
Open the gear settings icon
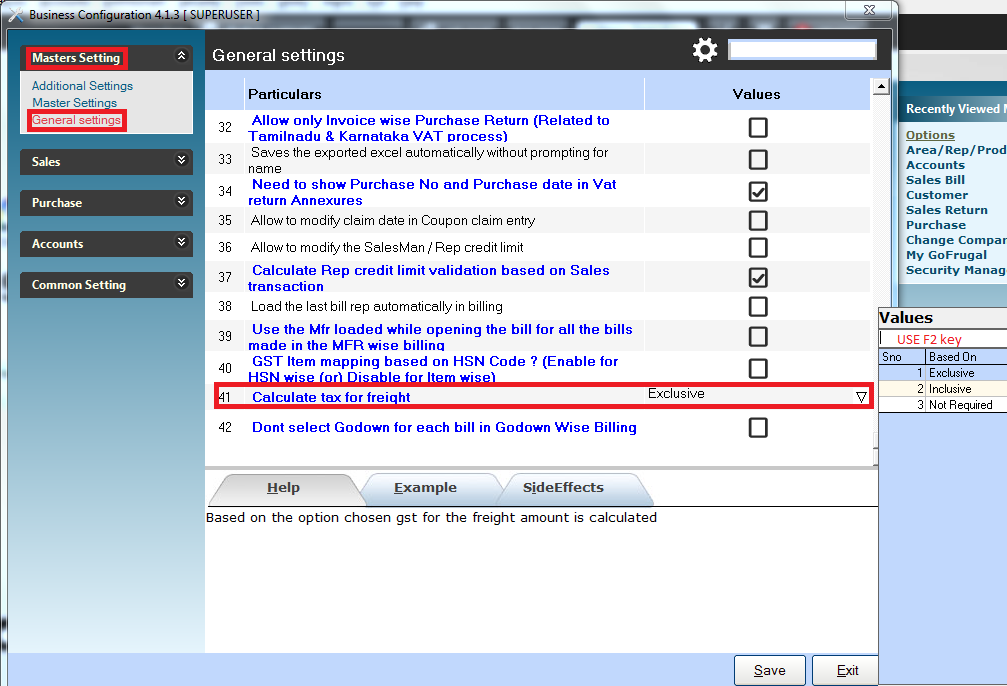pos(705,50)
